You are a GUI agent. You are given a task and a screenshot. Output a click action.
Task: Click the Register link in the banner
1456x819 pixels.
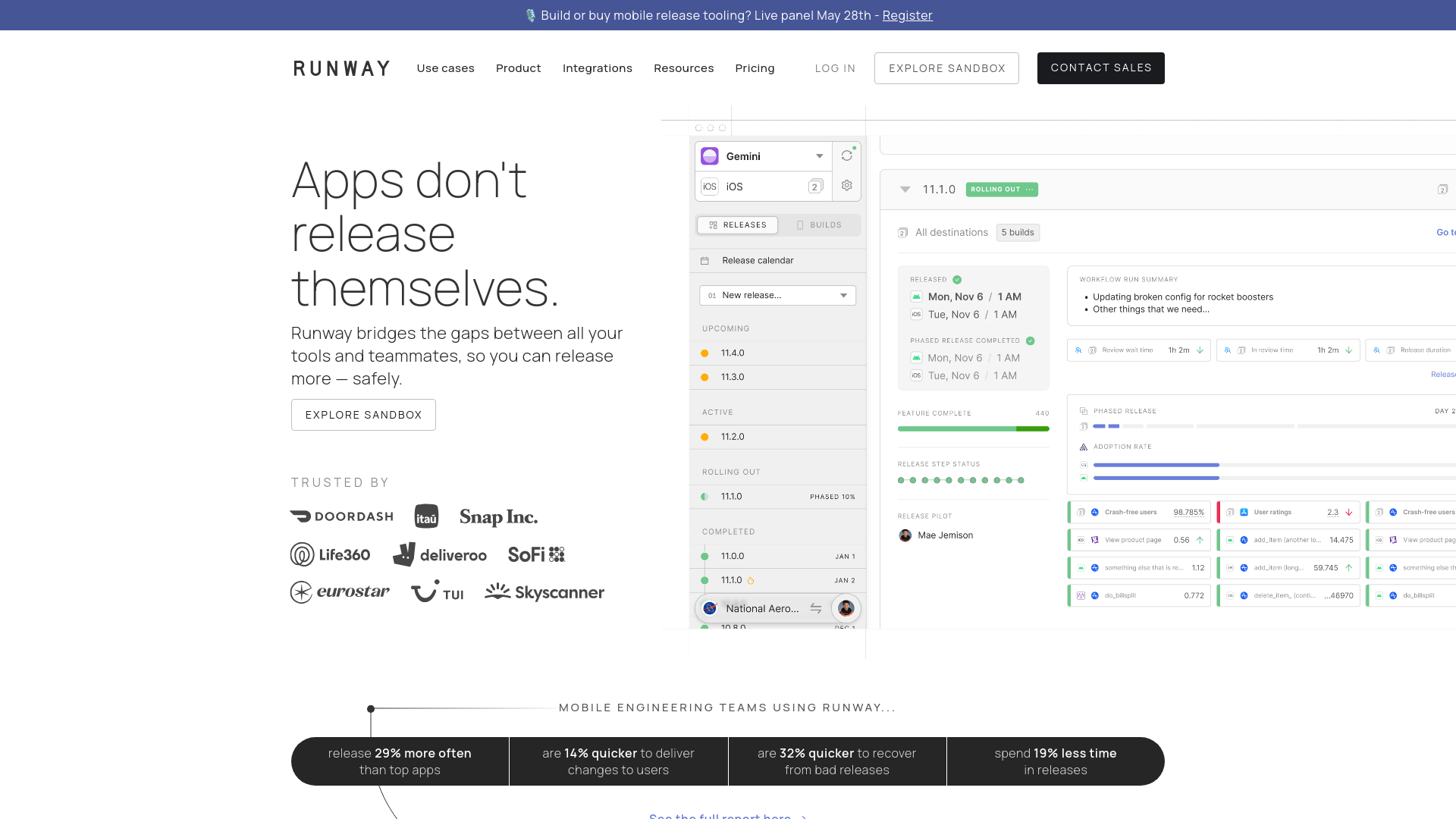907,15
